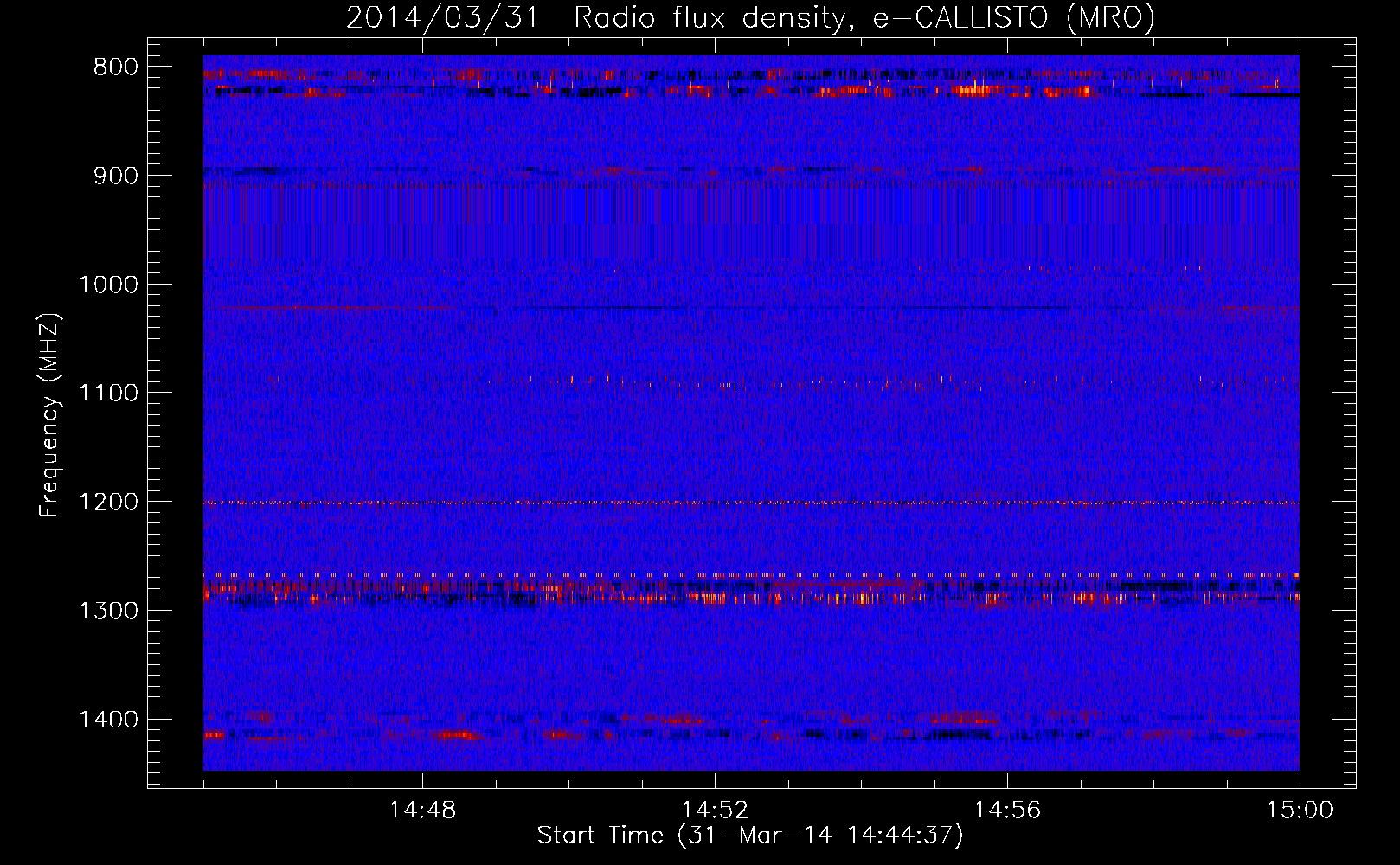Click the 14:56 time tick label
The width and height of the screenshot is (1400, 865).
click(x=1007, y=811)
